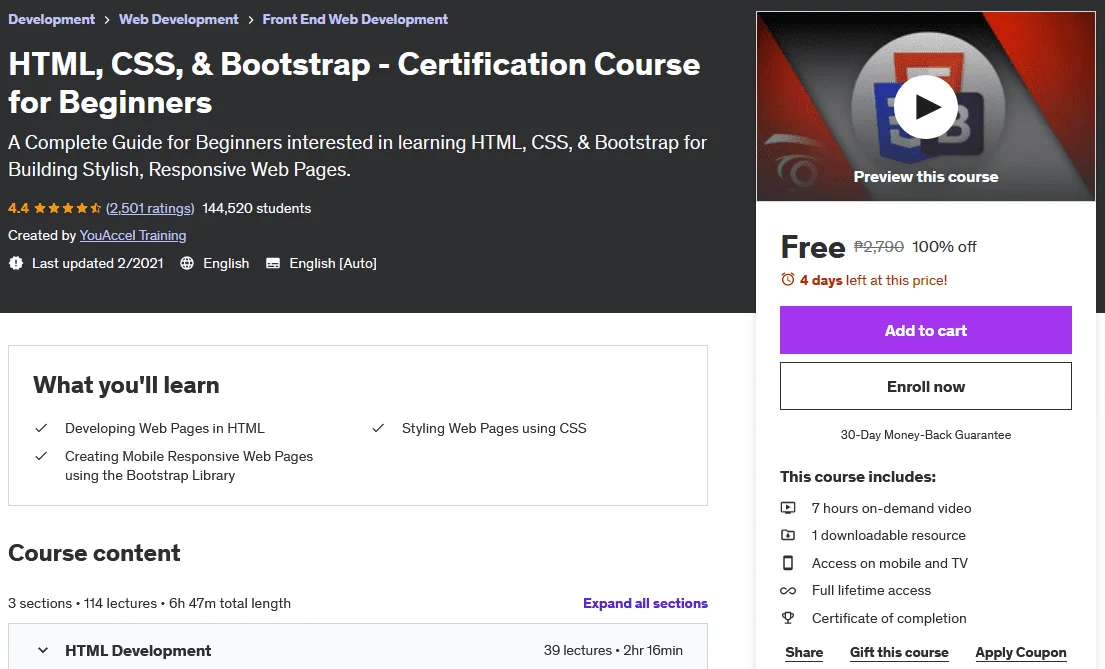Click the closed captions icon
Image resolution: width=1105 pixels, height=669 pixels.
pyautogui.click(x=273, y=263)
